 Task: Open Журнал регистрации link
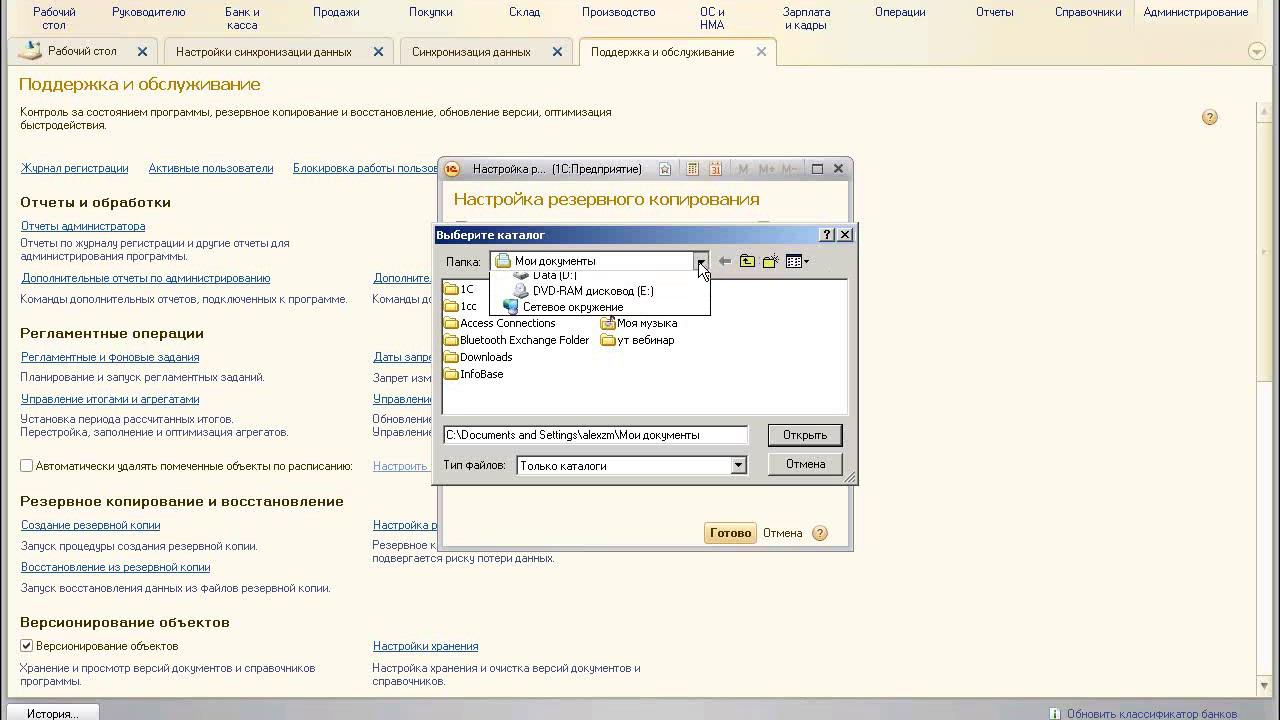(74, 168)
